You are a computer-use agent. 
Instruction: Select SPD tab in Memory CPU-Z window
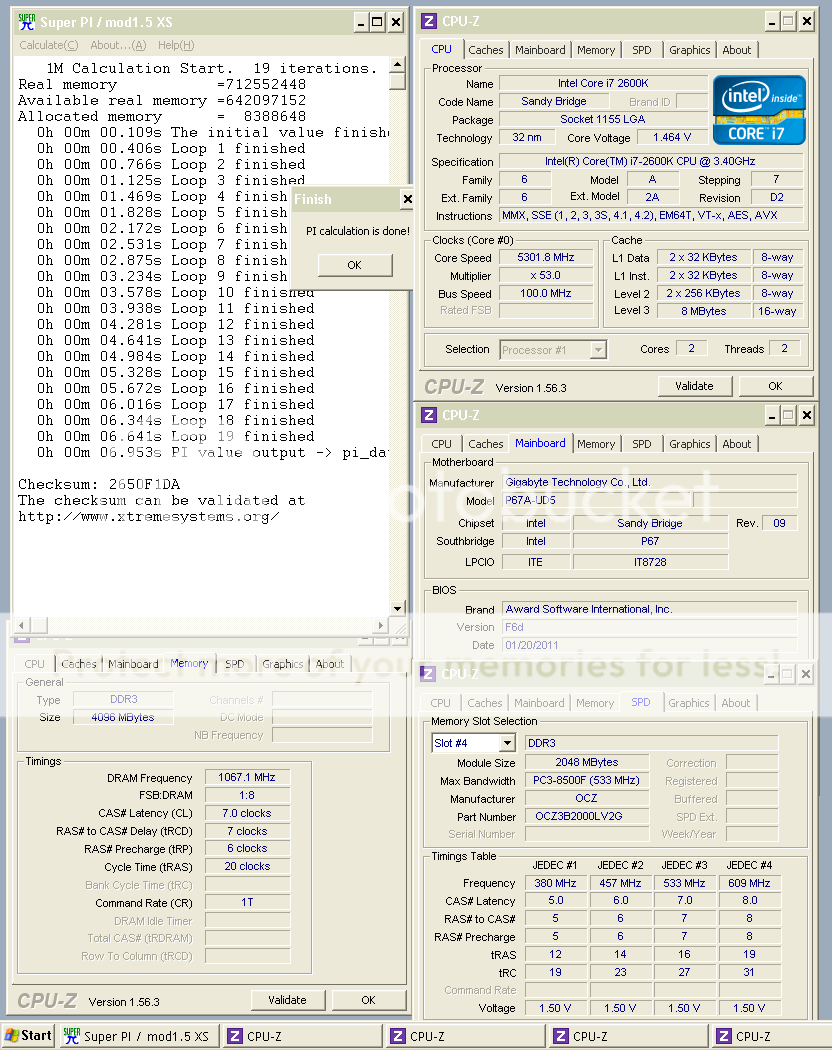click(234, 664)
